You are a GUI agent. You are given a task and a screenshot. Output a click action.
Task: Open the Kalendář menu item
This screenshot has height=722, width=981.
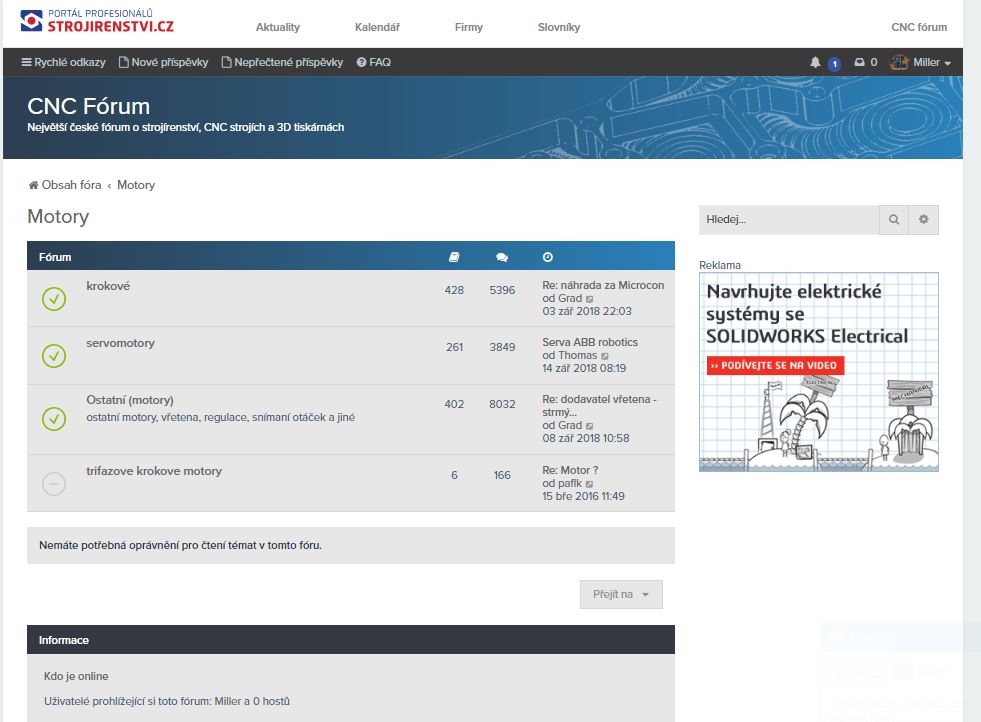(377, 27)
